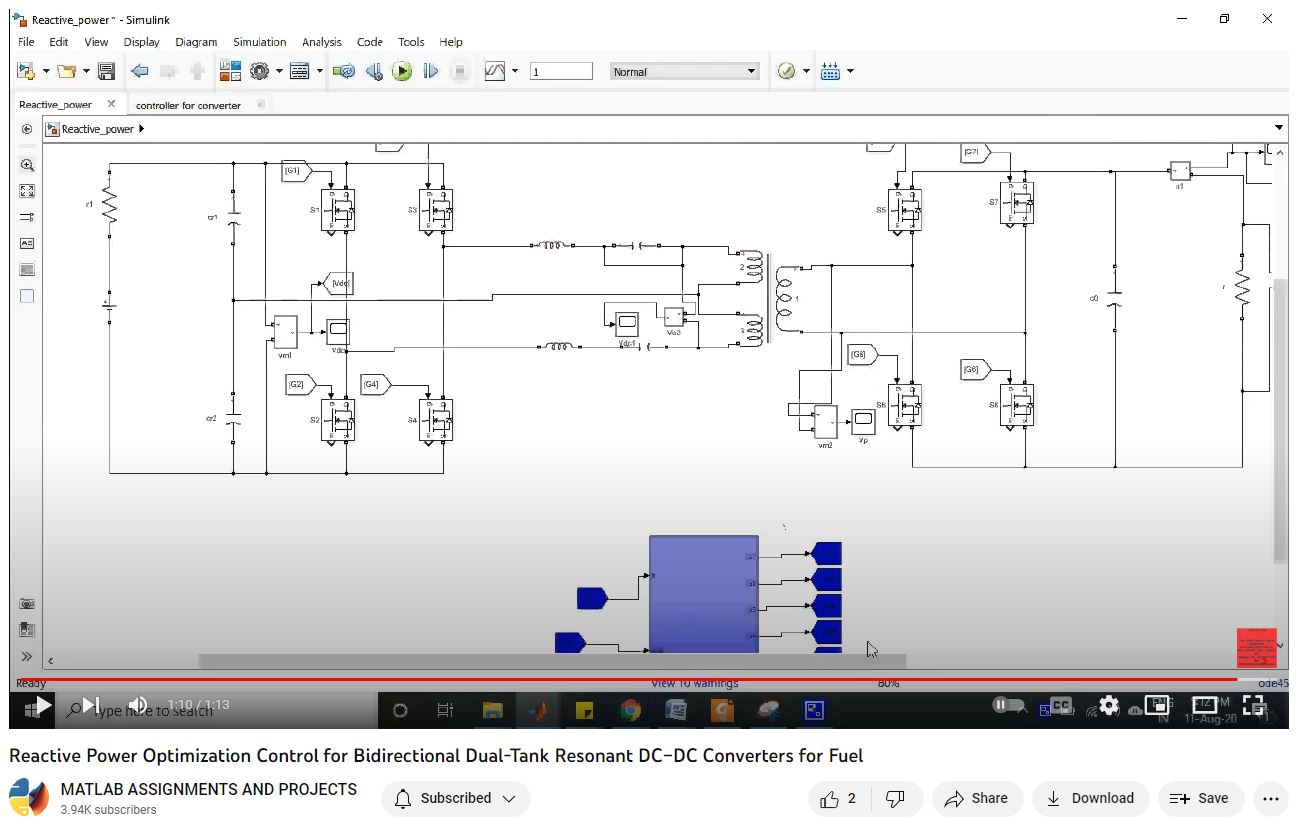Click the Stop simulation toolbar icon

(460, 71)
